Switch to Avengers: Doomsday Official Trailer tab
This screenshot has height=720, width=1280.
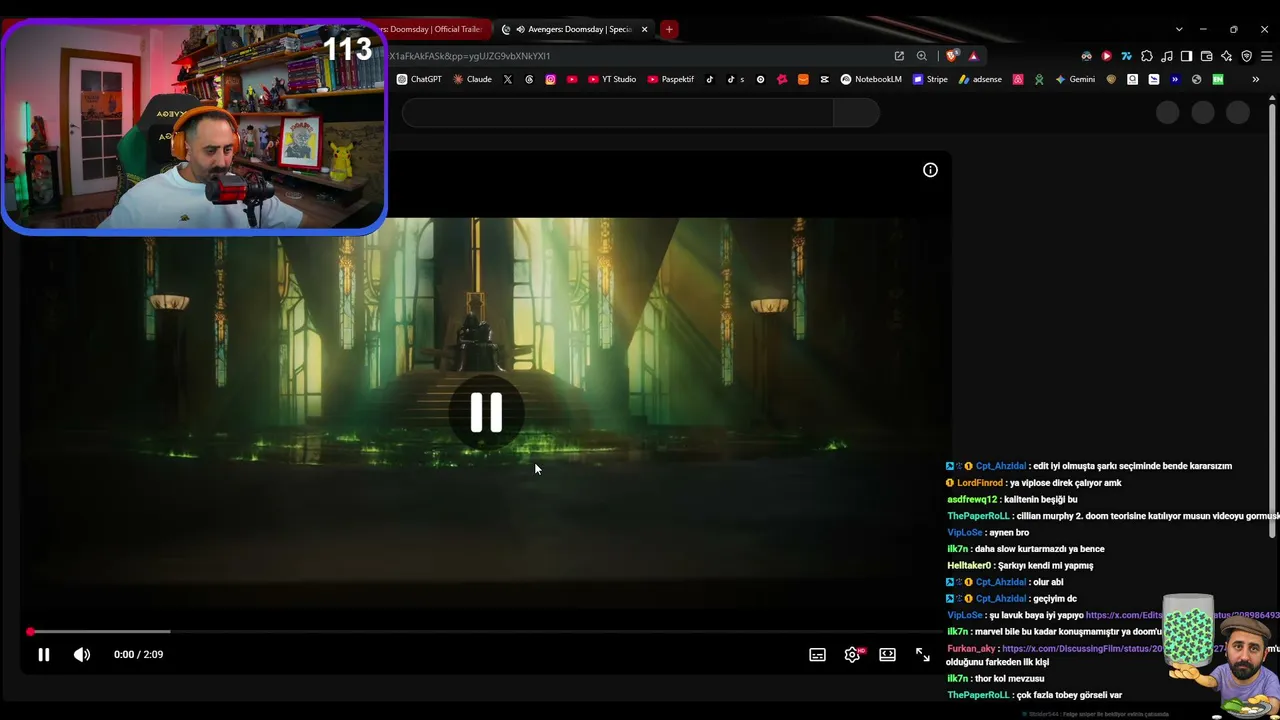tap(438, 29)
